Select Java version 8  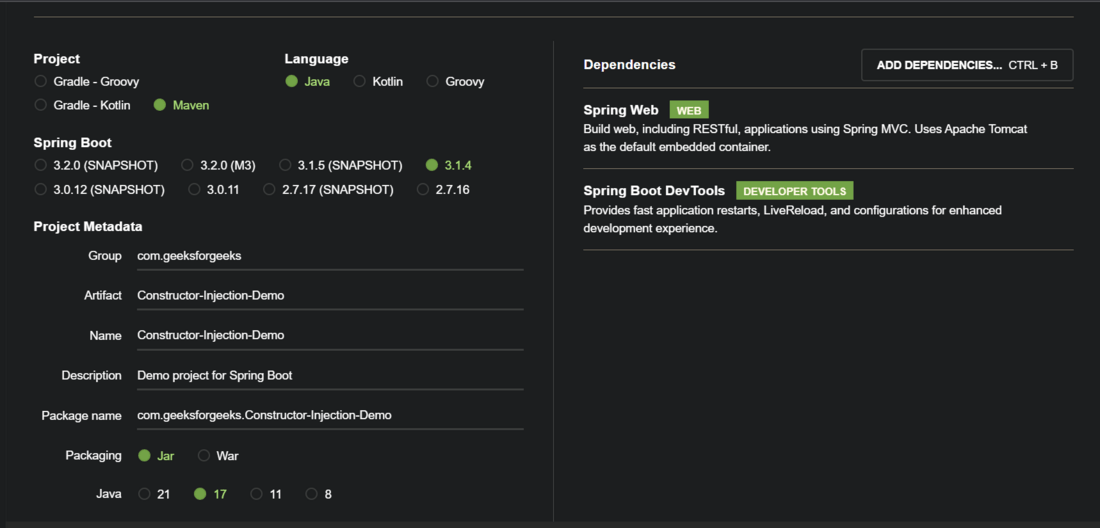point(312,494)
